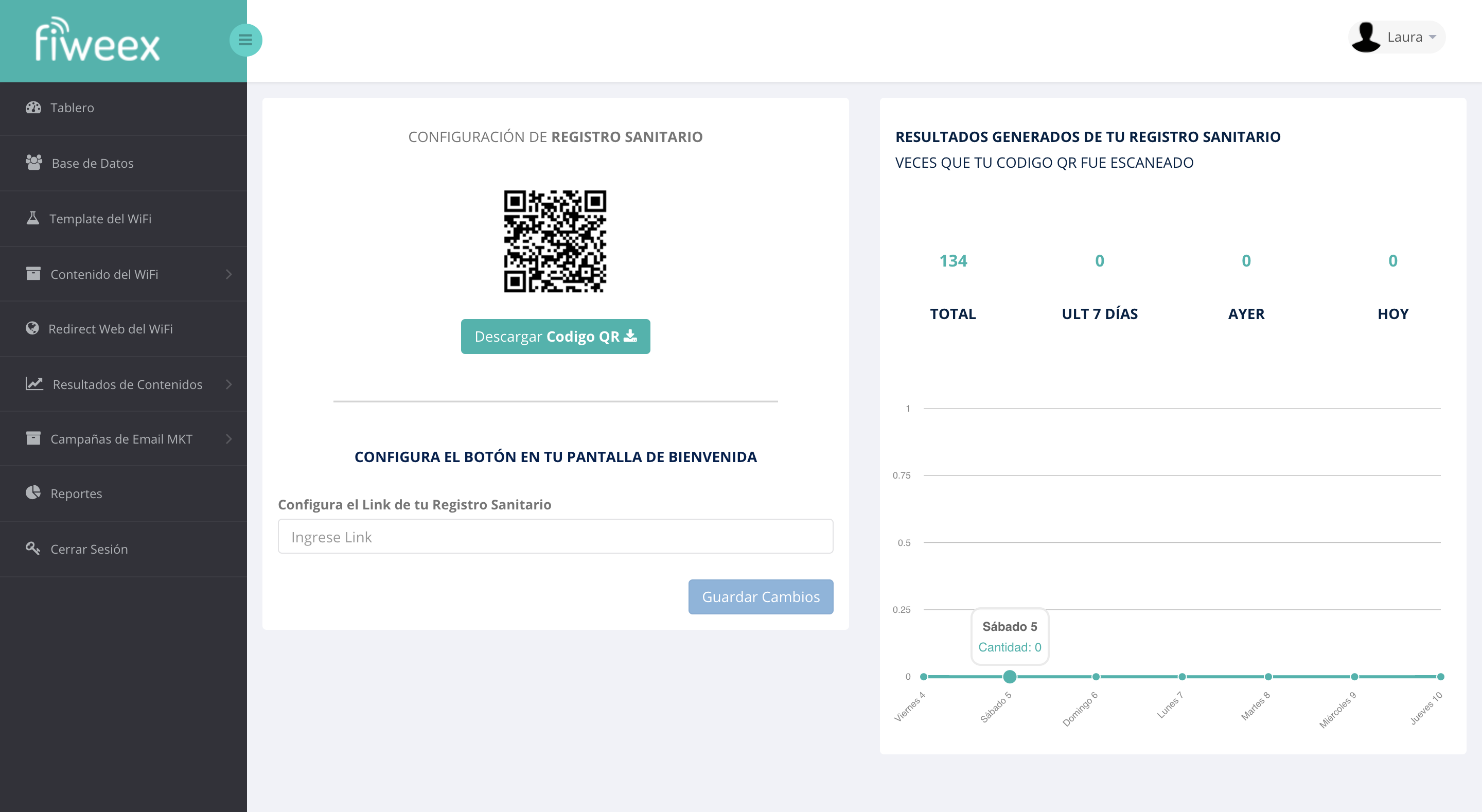Screen dimensions: 1482x812
Task: Click the Reportes pie chart icon
Action: click(x=33, y=492)
